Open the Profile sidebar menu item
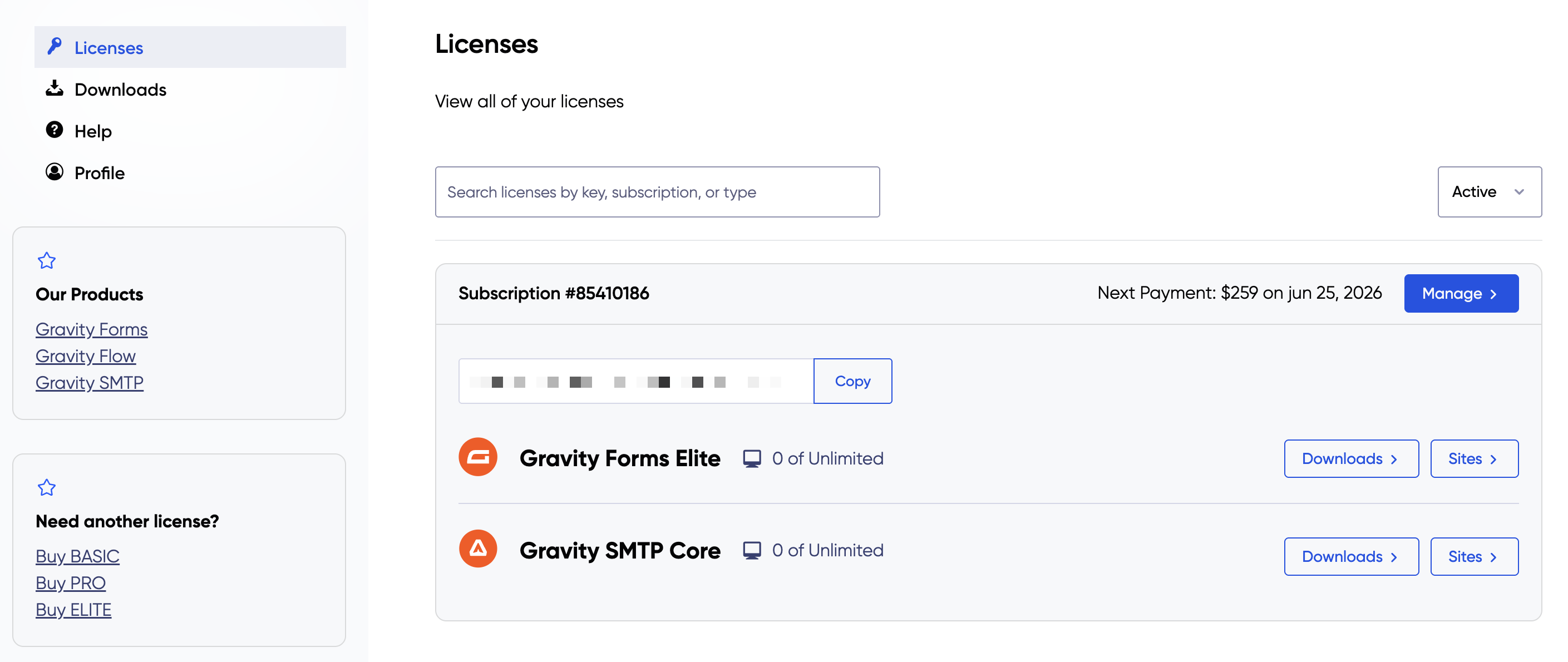 99,173
